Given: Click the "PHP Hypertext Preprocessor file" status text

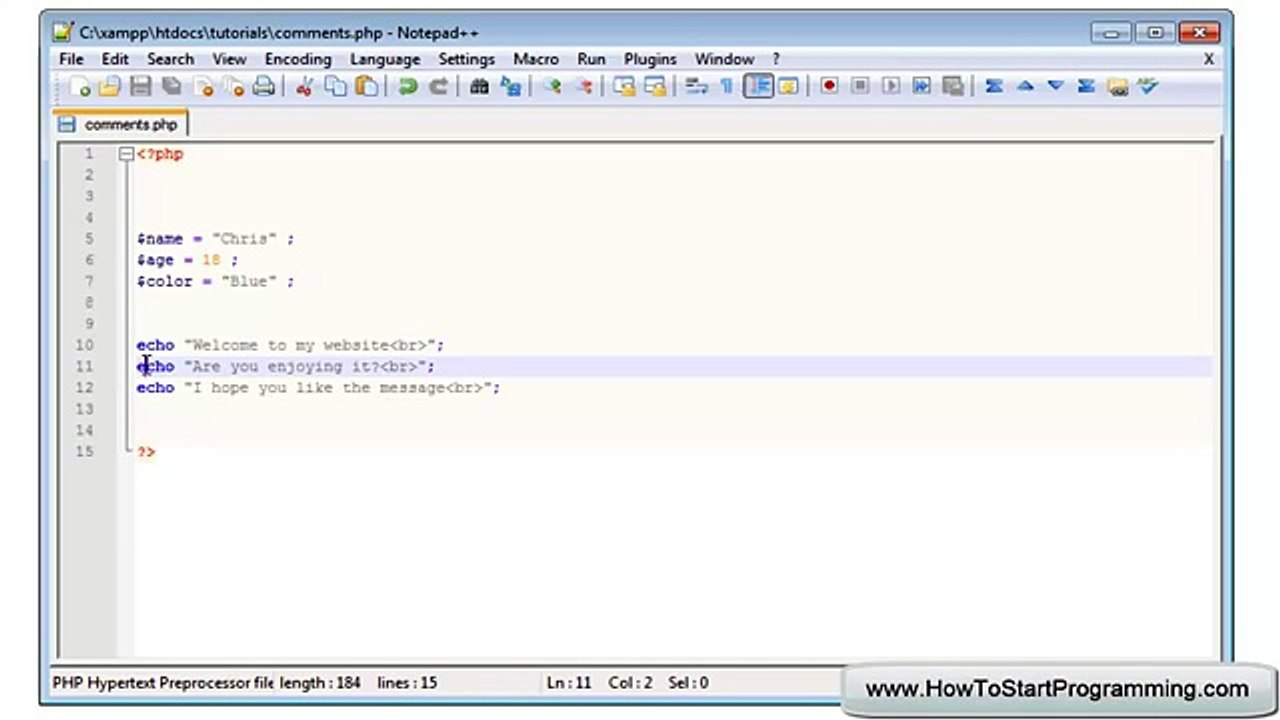Looking at the screenshot, I should [x=163, y=683].
